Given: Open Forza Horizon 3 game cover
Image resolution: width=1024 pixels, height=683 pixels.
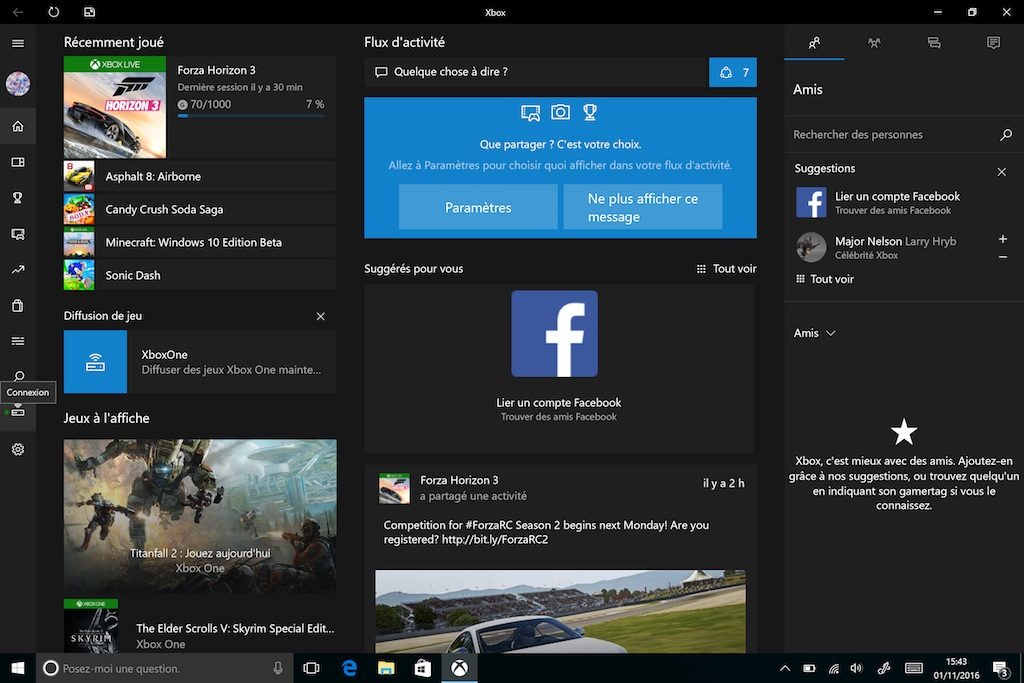Looking at the screenshot, I should [115, 107].
